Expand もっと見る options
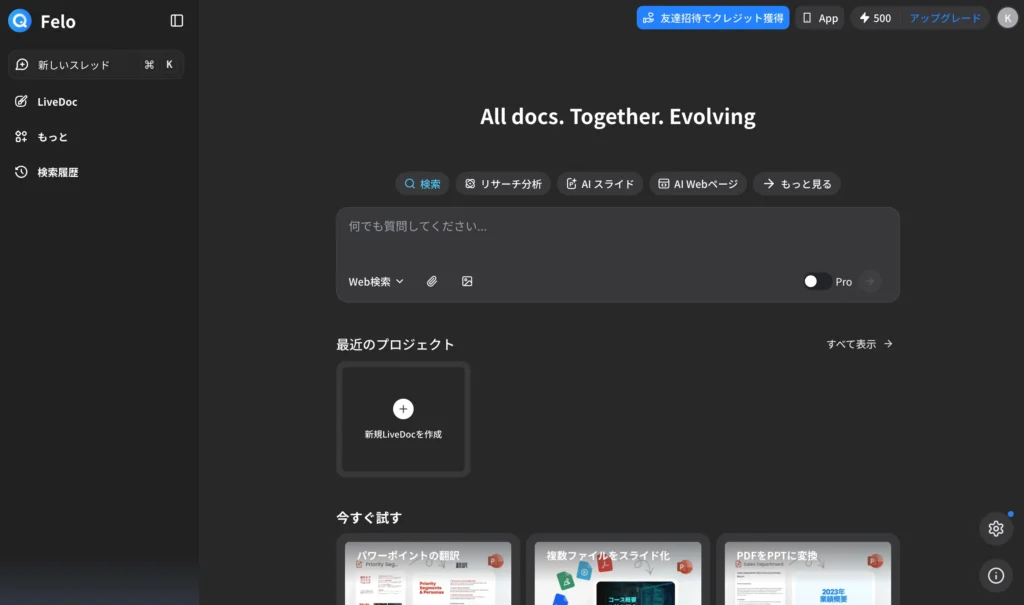The width and height of the screenshot is (1024, 605). tap(797, 183)
